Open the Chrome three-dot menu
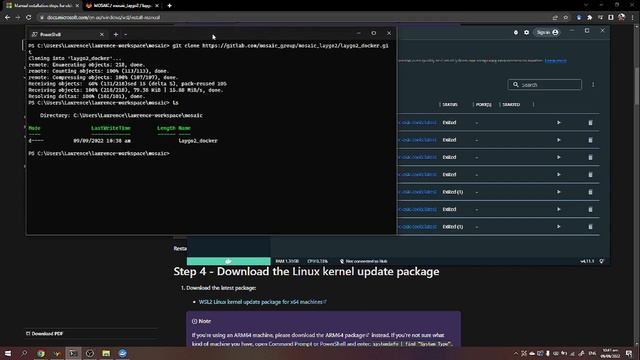 (633, 18)
